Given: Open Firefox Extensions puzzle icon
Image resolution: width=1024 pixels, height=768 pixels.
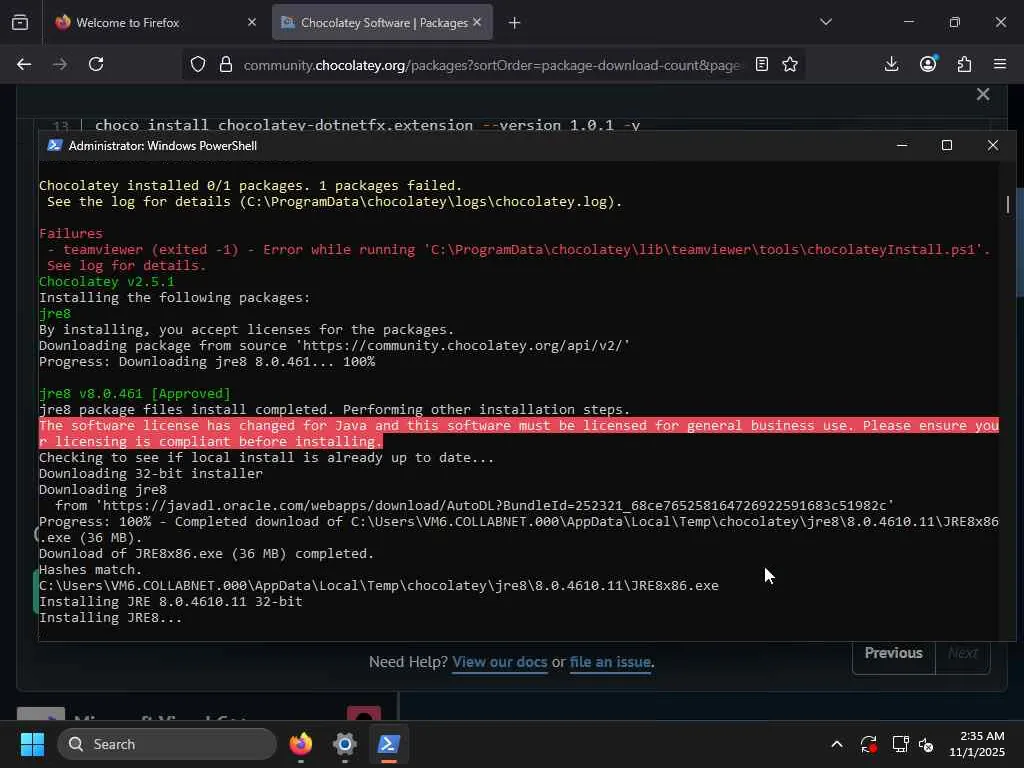Looking at the screenshot, I should point(964,64).
